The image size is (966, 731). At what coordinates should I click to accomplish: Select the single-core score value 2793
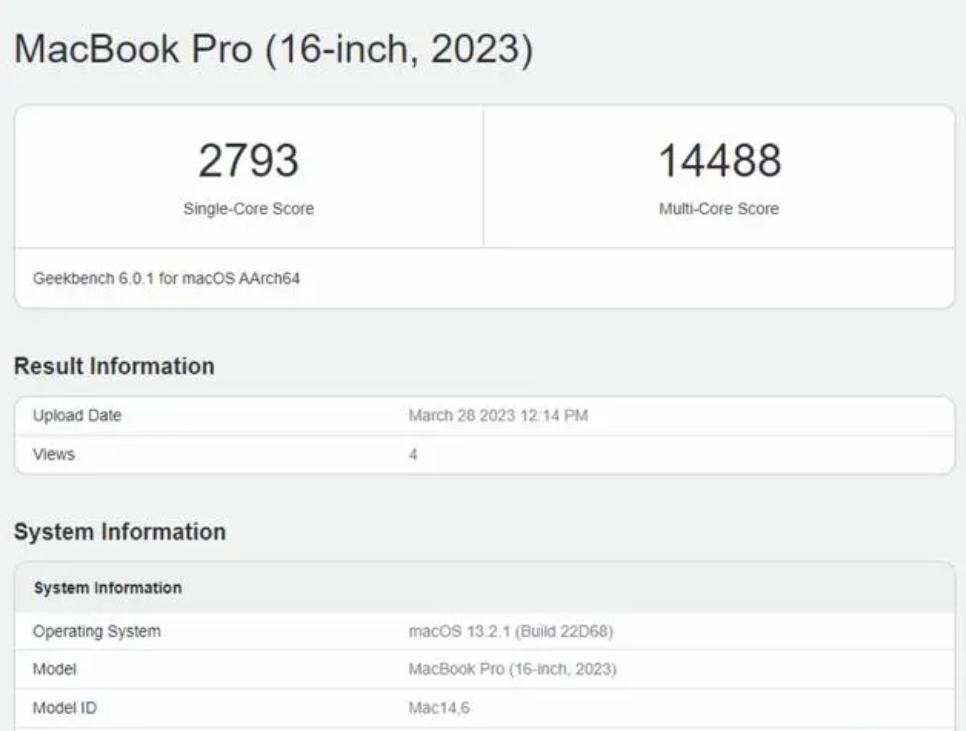[x=248, y=160]
